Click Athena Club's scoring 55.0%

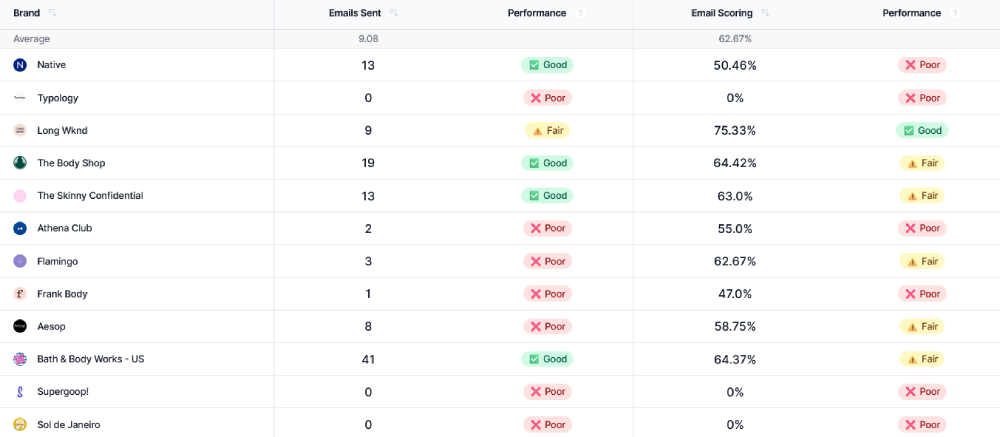735,228
